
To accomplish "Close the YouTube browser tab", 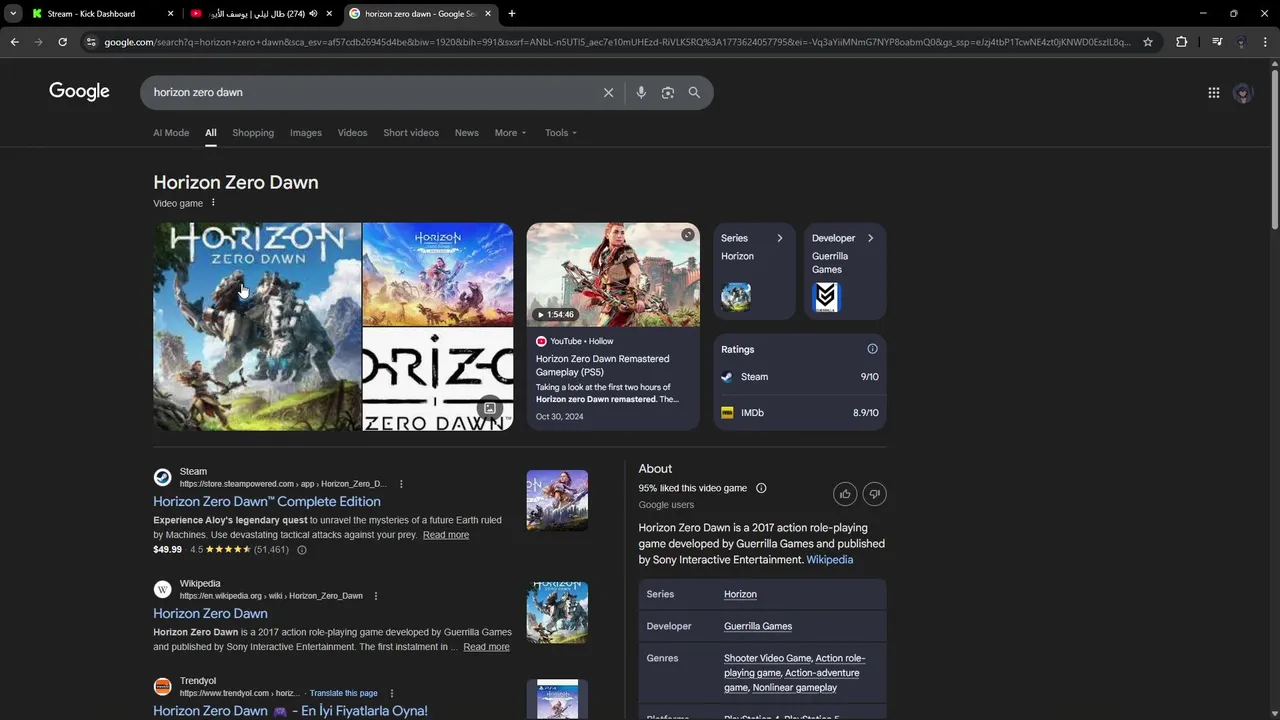I will click(x=329, y=14).
